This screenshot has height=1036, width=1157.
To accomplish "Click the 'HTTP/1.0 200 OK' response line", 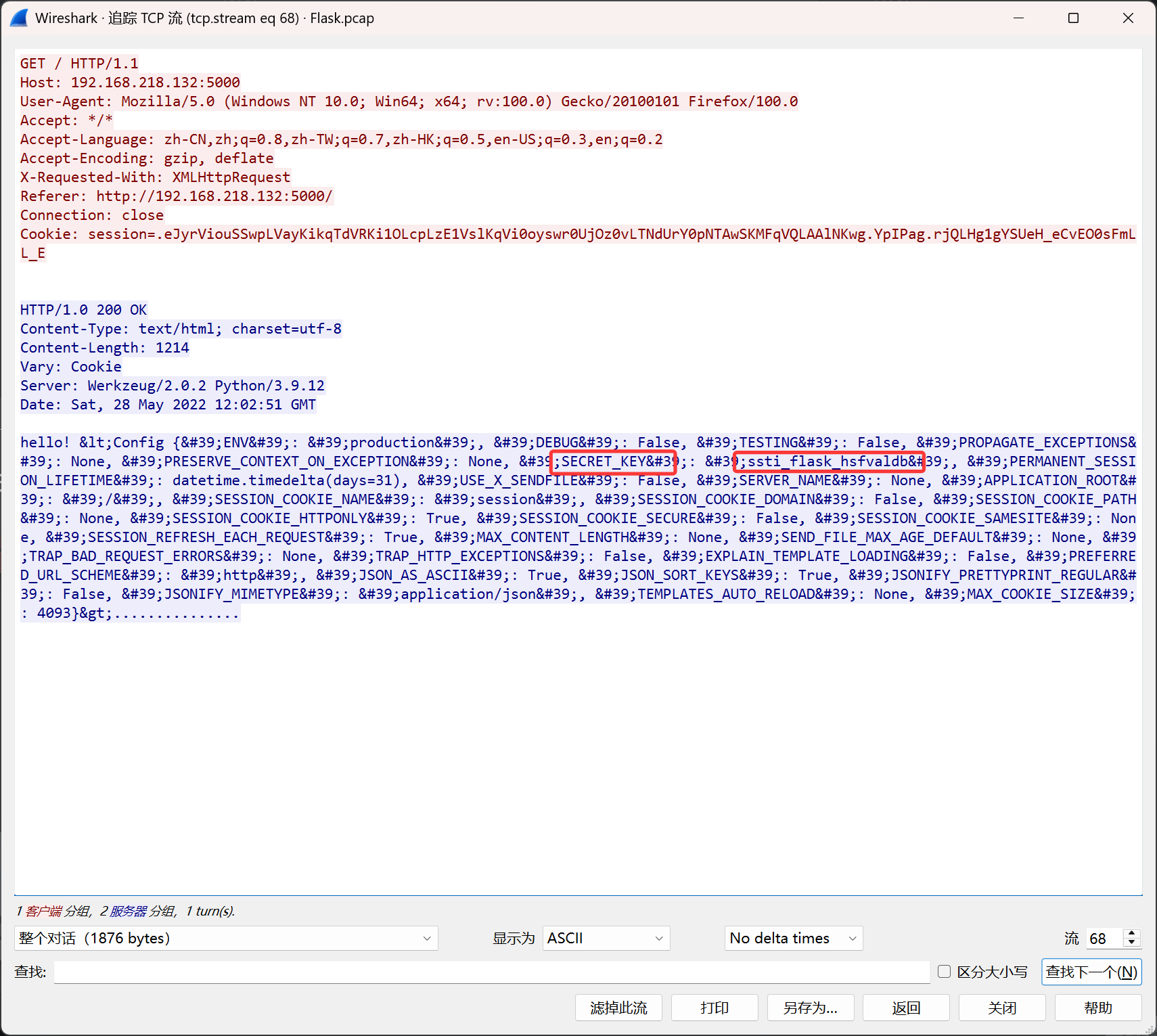I will [x=84, y=310].
